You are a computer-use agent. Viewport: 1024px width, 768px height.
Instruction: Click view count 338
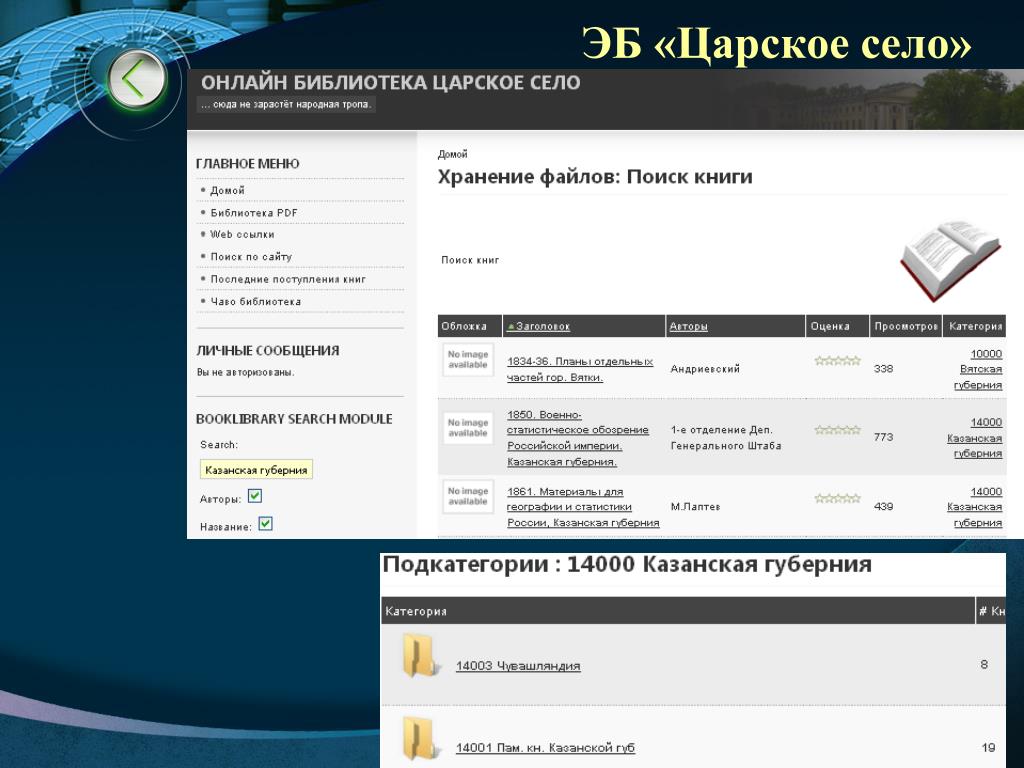(x=884, y=368)
